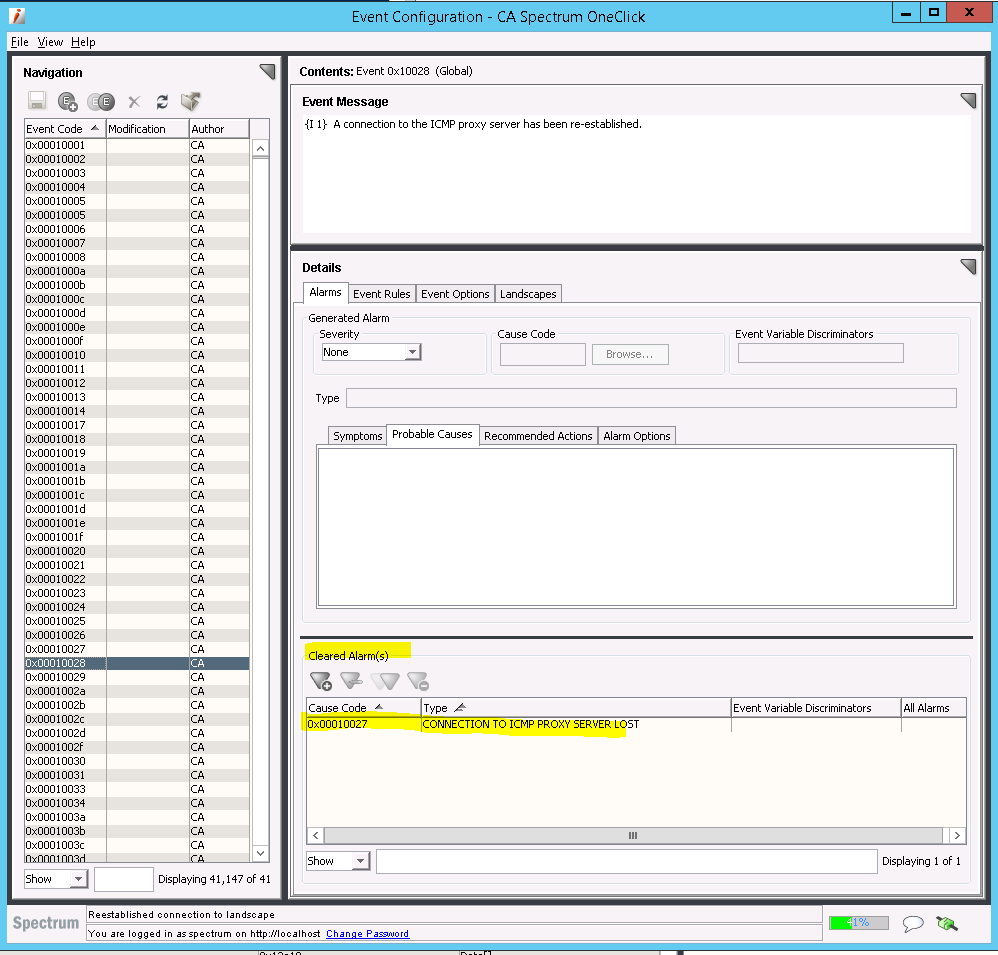
Task: Click the export folder icon in Navigation
Action: 190,101
